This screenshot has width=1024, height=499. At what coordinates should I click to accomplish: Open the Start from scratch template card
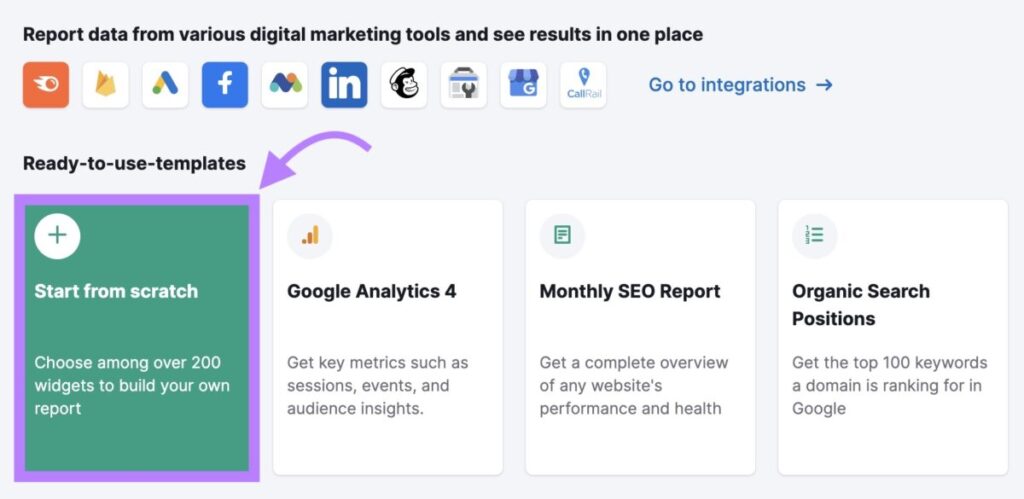pos(137,338)
